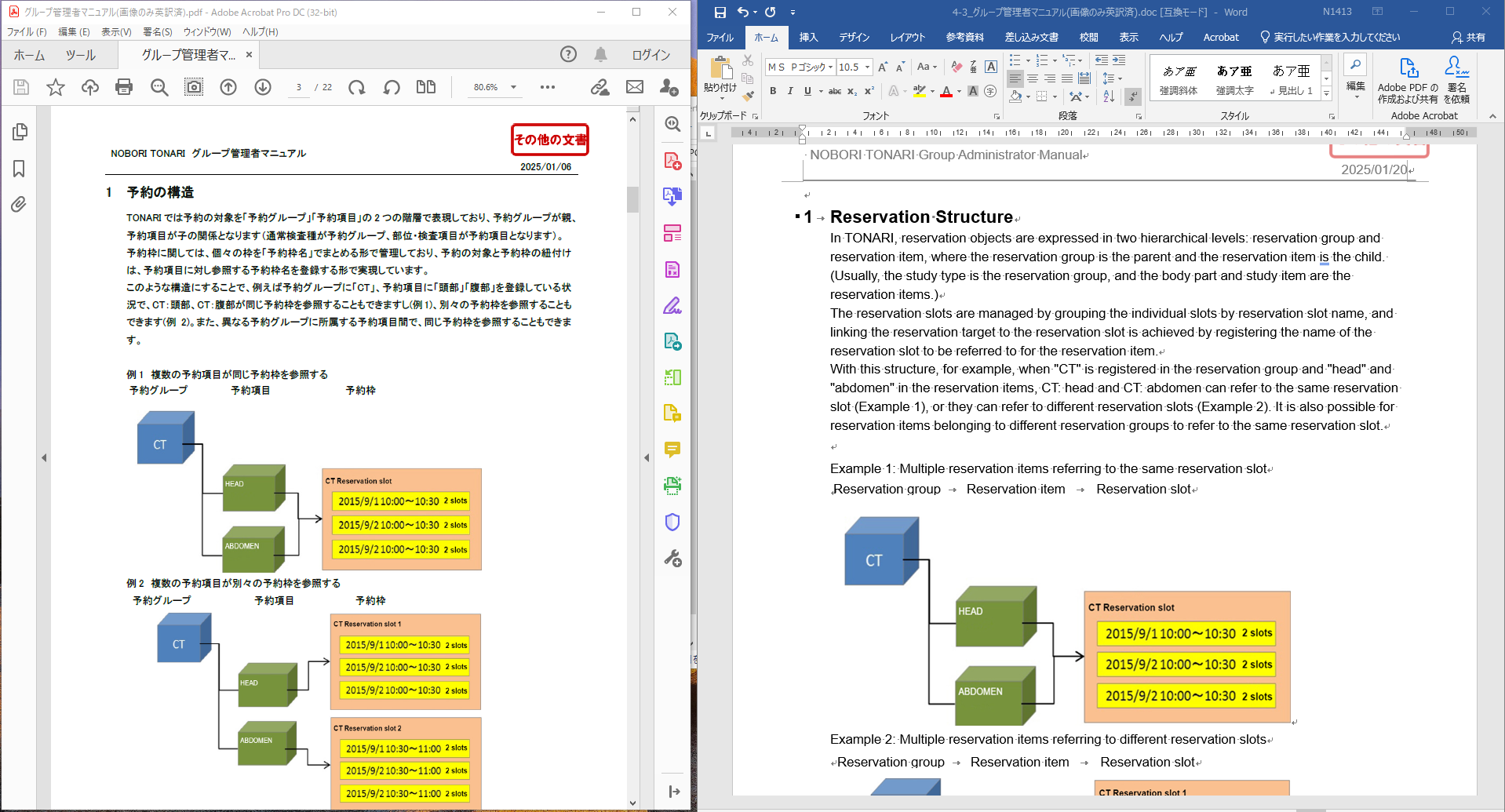Open attachments paperclip panel in Acrobat

20,205
